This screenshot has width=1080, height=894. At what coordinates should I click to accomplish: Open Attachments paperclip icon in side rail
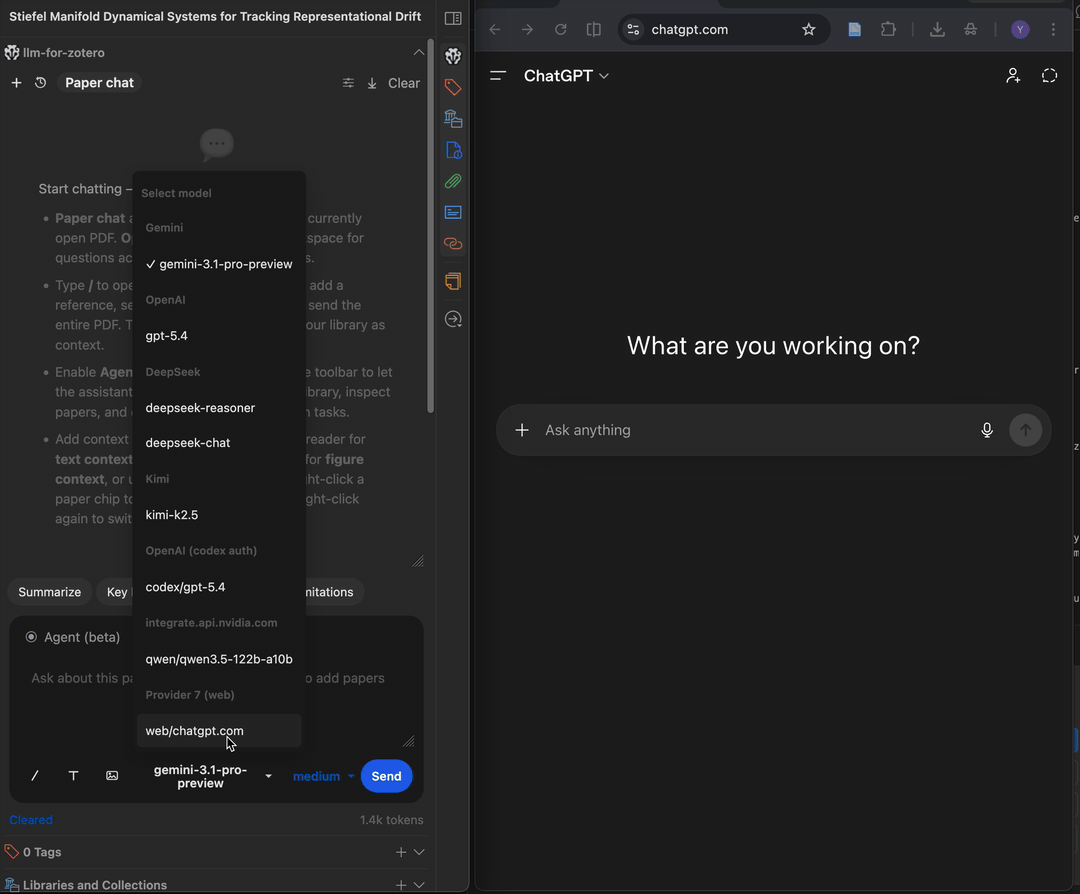click(x=453, y=181)
